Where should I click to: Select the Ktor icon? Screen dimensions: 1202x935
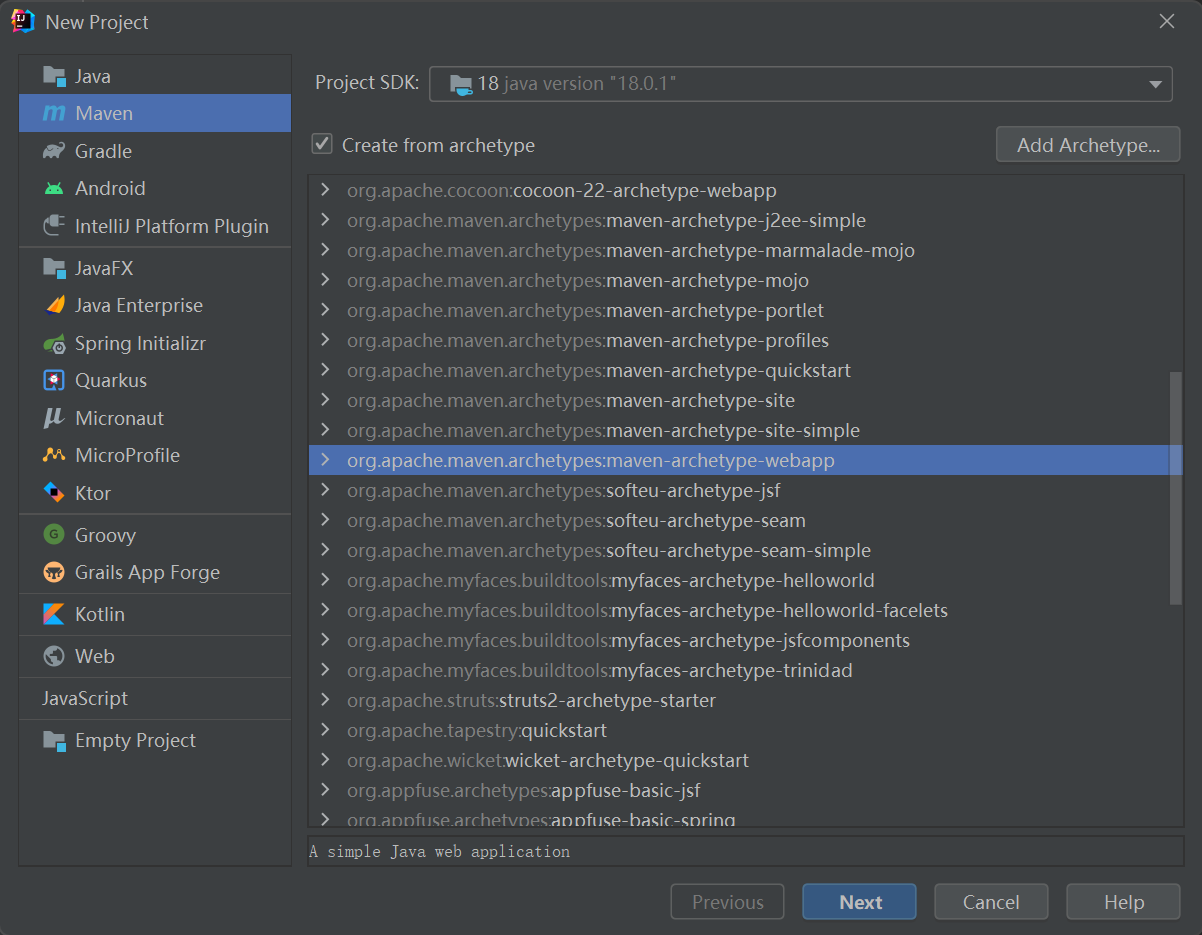tap(54, 493)
